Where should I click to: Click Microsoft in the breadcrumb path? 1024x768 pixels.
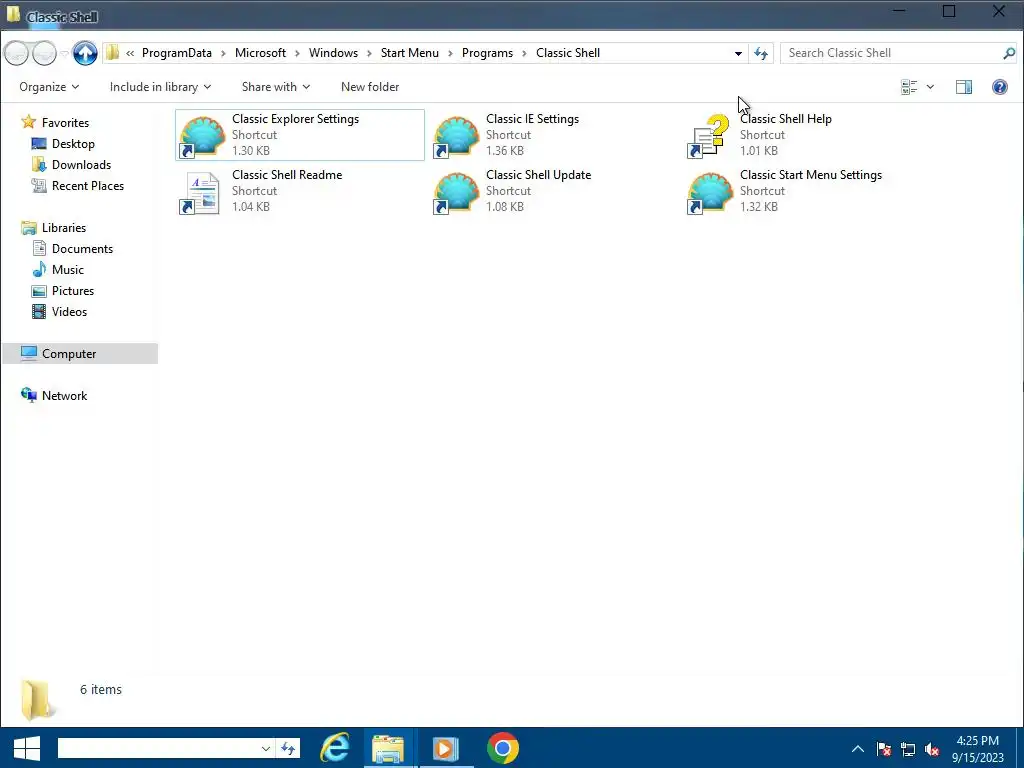(261, 53)
